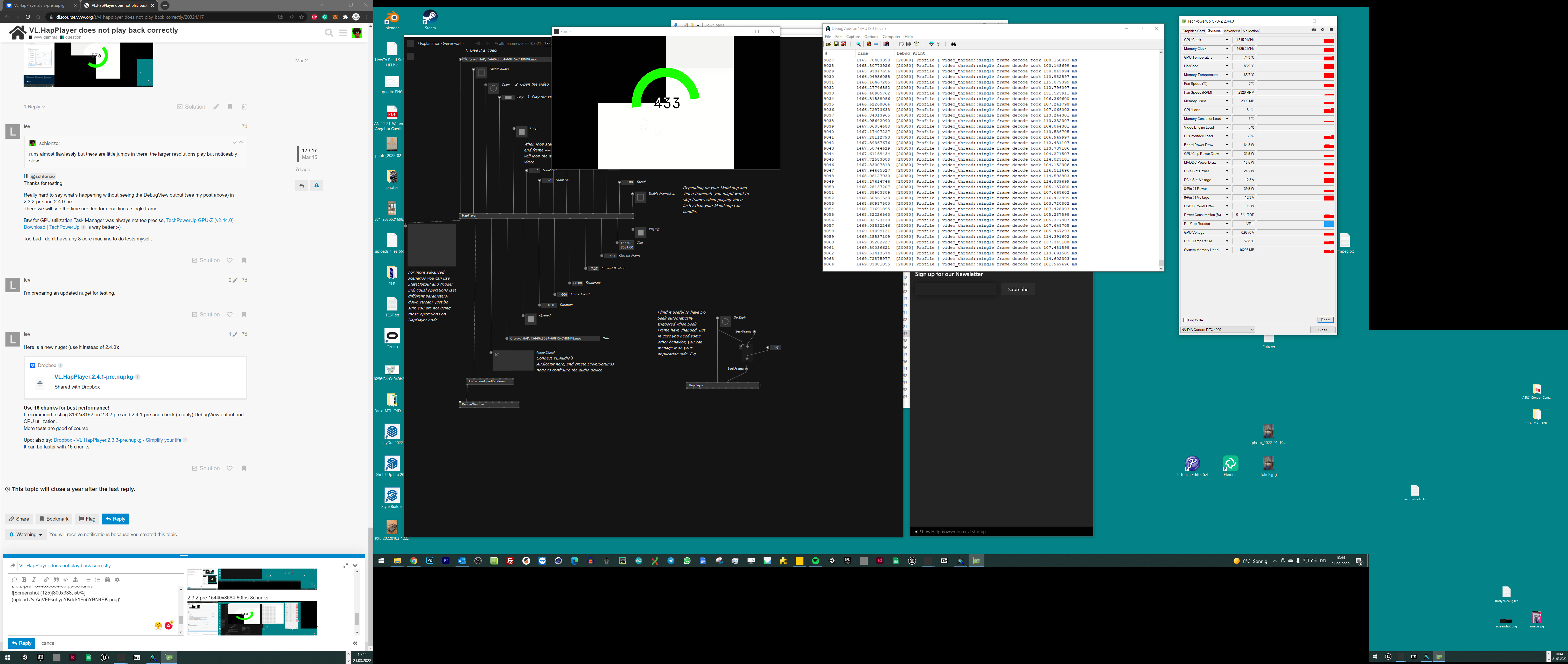Toggle Enable Framedrop box in the patch

[640, 197]
